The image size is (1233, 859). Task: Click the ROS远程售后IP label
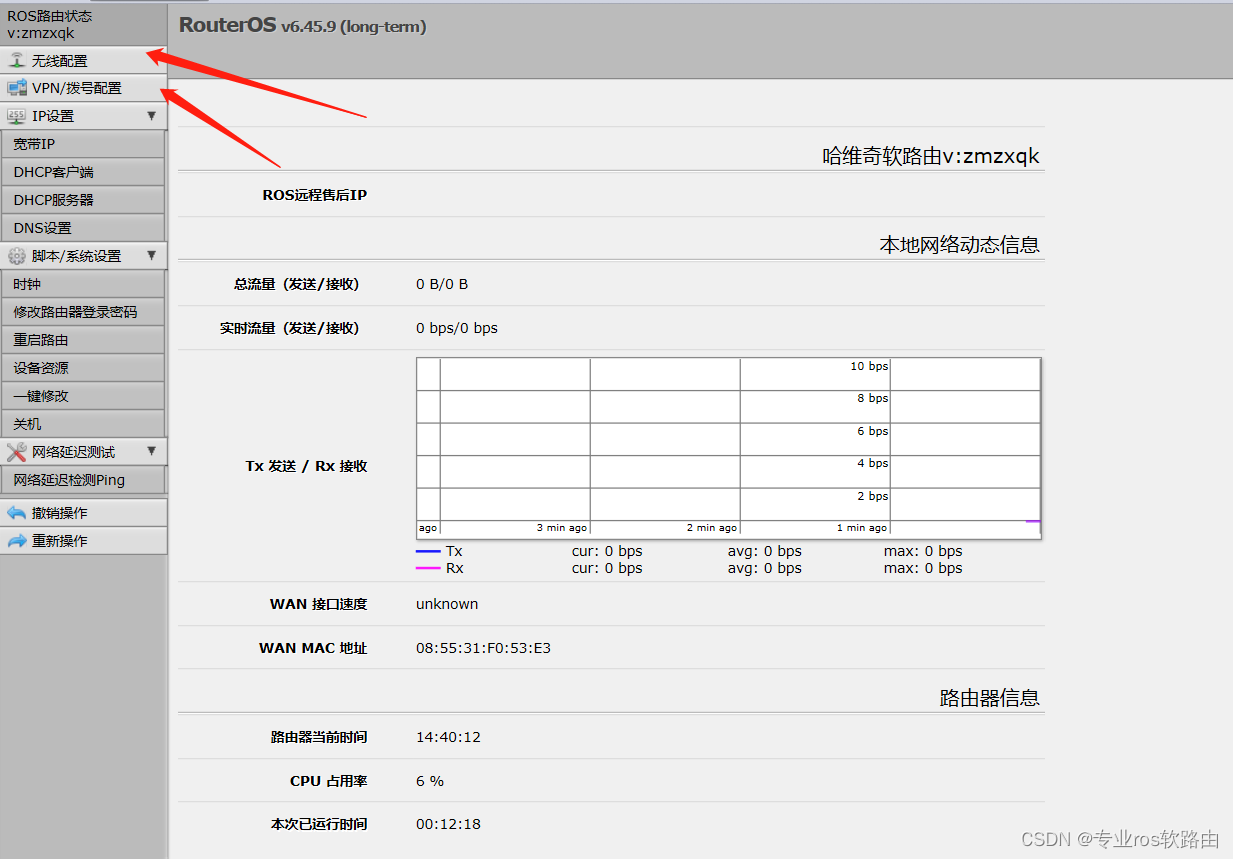click(x=315, y=195)
